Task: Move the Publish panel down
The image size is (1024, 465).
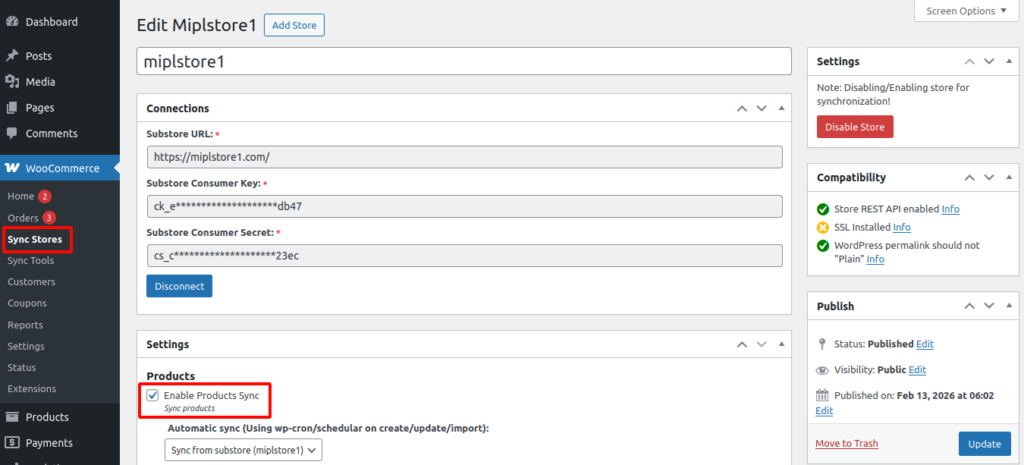Action: click(x=985, y=306)
